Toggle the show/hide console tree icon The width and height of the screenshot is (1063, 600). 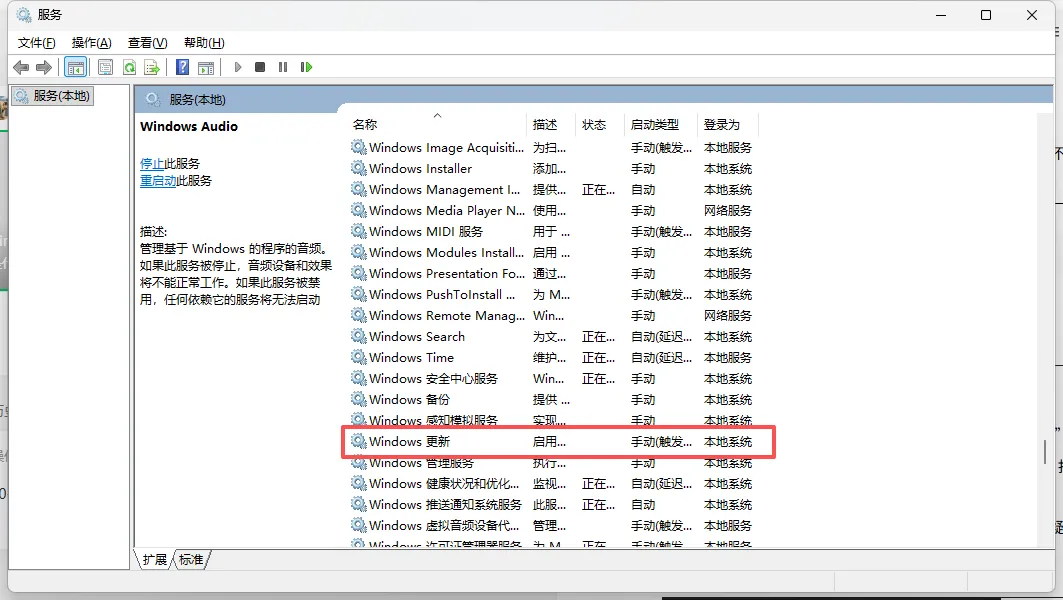point(75,67)
